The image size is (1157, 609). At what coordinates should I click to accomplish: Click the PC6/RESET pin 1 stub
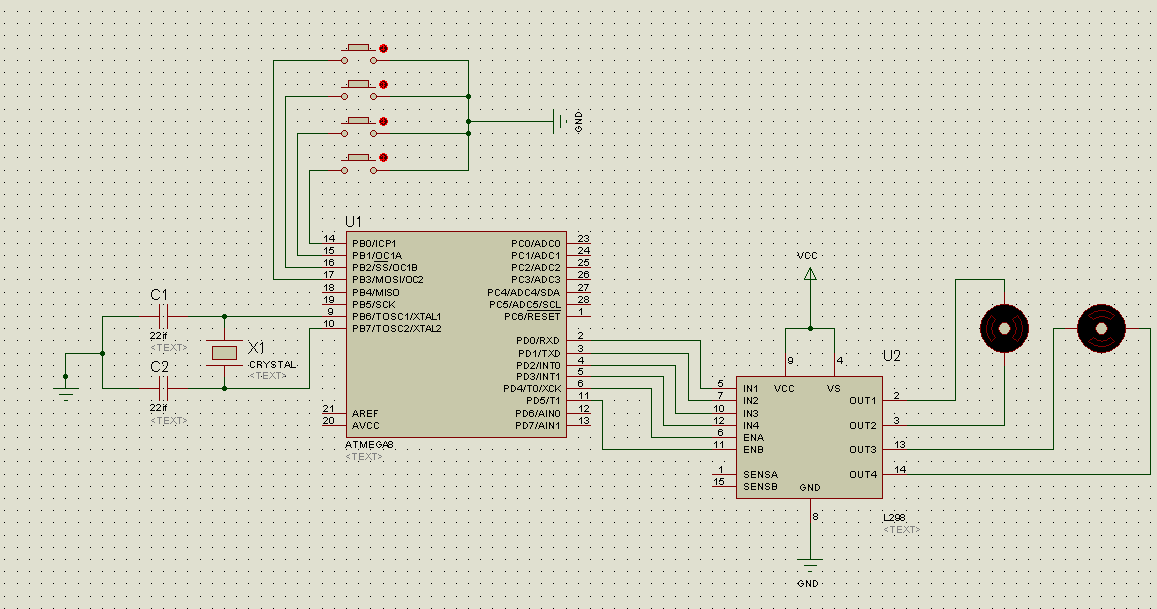[579, 316]
